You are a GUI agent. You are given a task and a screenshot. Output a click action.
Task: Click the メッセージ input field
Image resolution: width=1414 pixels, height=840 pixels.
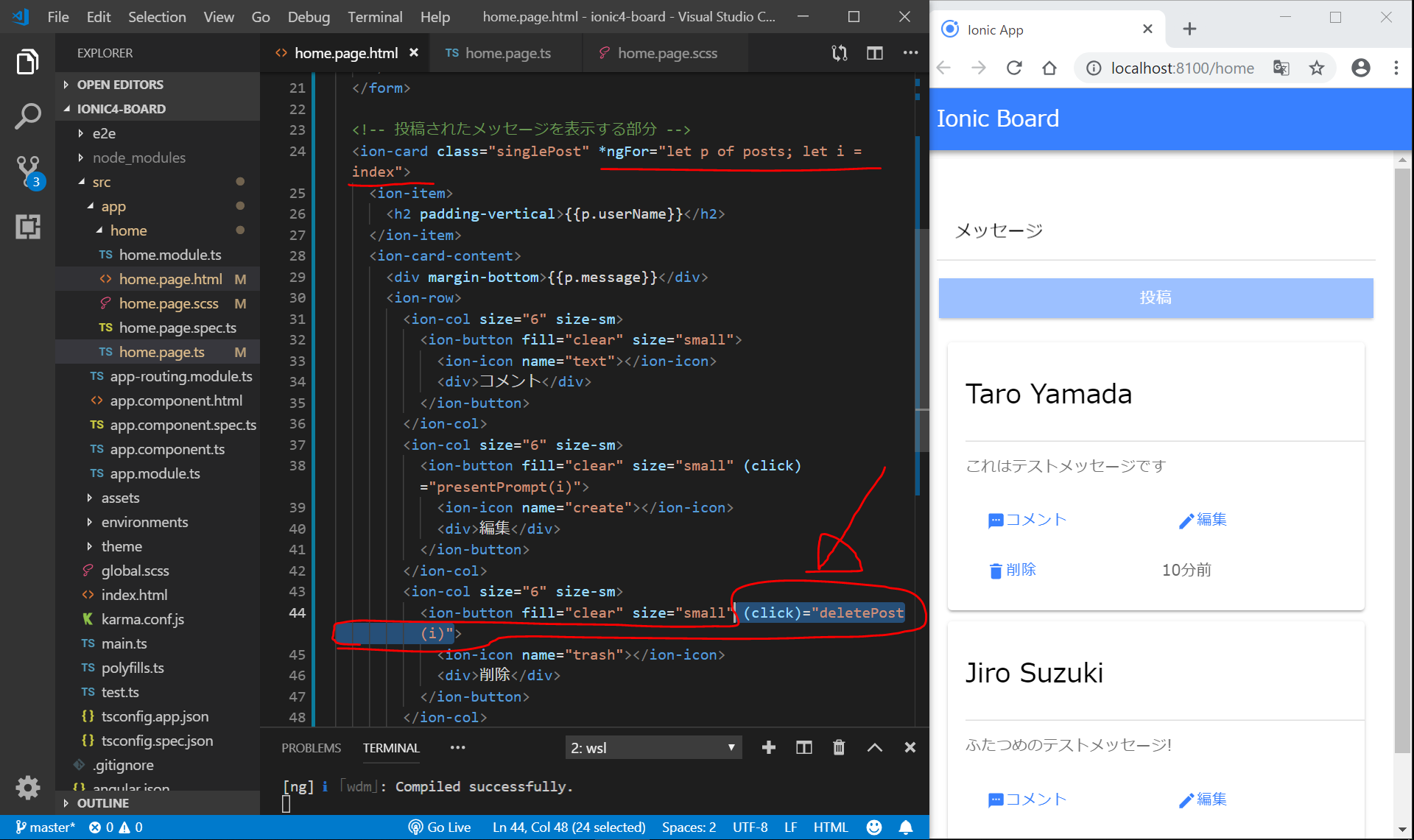pyautogui.click(x=1155, y=231)
